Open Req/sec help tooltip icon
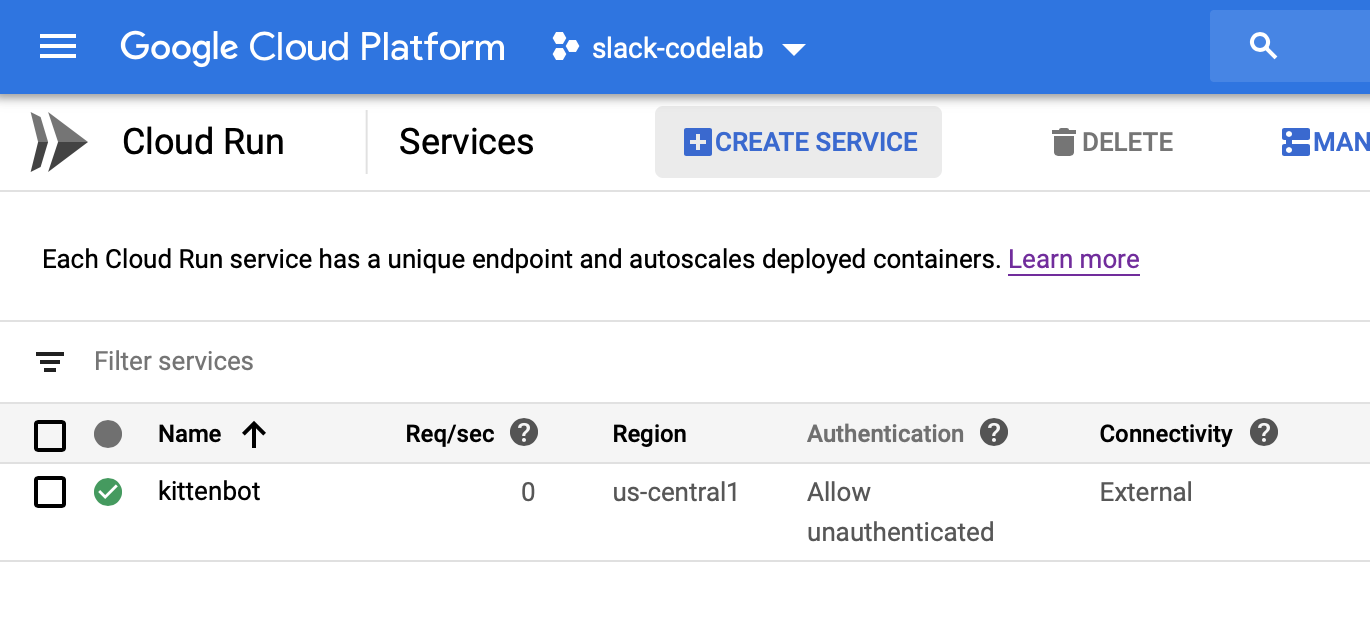This screenshot has width=1370, height=622. pos(524,433)
